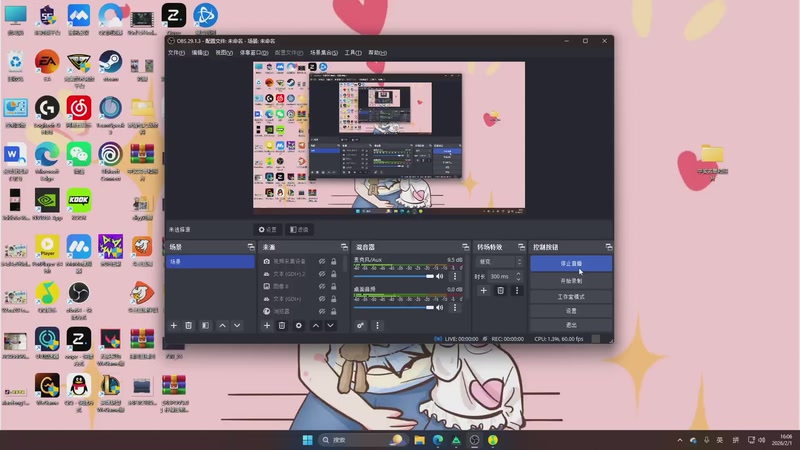800x450 pixels.
Task: Click the 开始录制 button
Action: (571, 281)
